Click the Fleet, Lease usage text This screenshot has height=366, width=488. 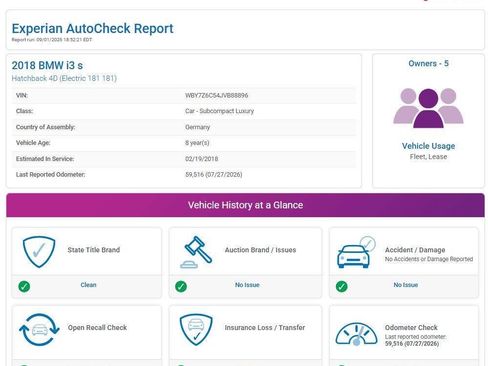(428, 157)
